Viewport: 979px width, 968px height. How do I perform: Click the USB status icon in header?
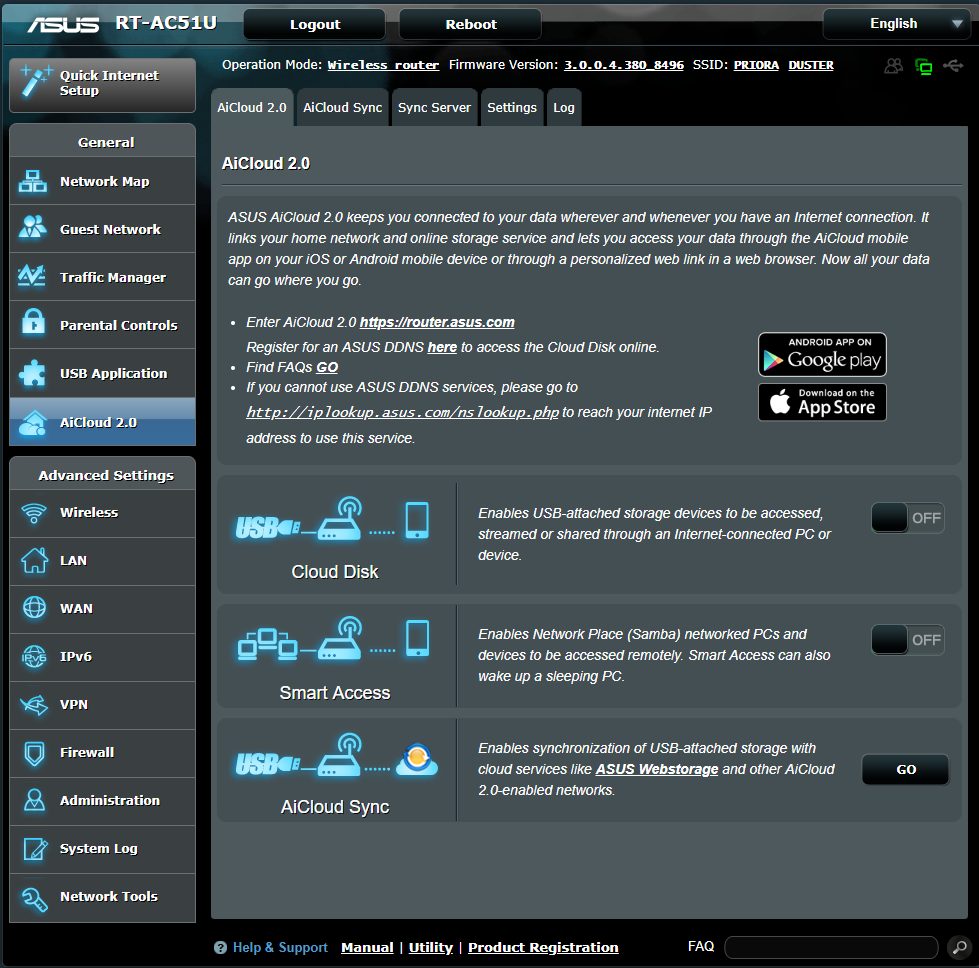(953, 65)
